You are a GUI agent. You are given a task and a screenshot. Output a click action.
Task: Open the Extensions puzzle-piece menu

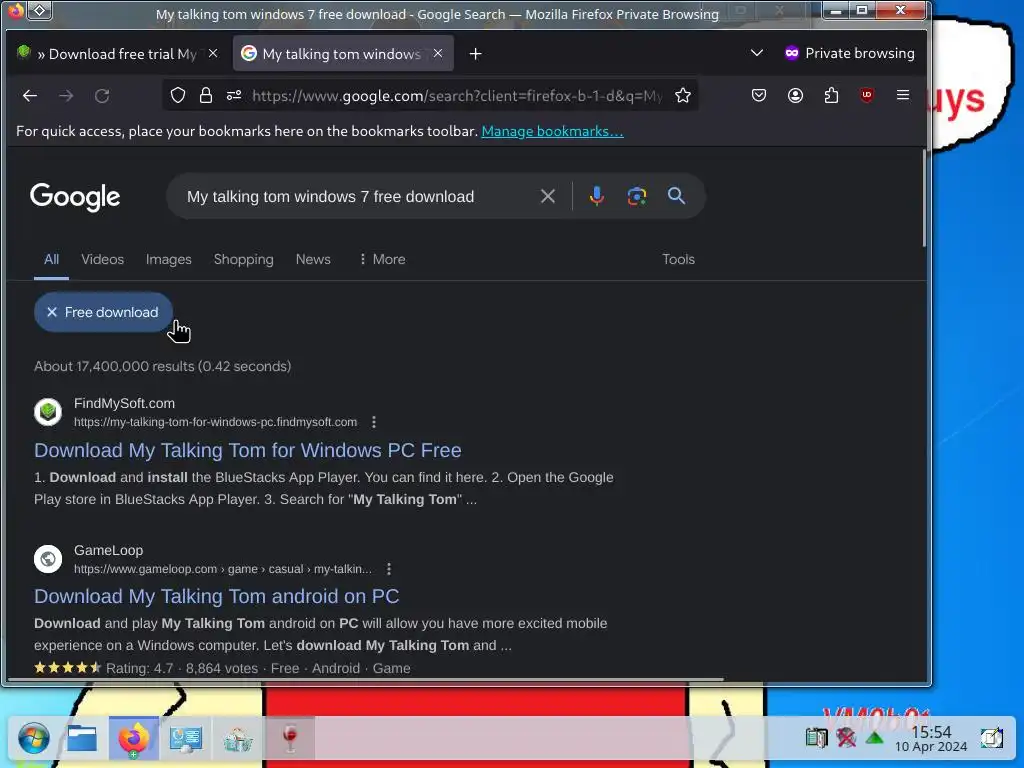point(831,95)
